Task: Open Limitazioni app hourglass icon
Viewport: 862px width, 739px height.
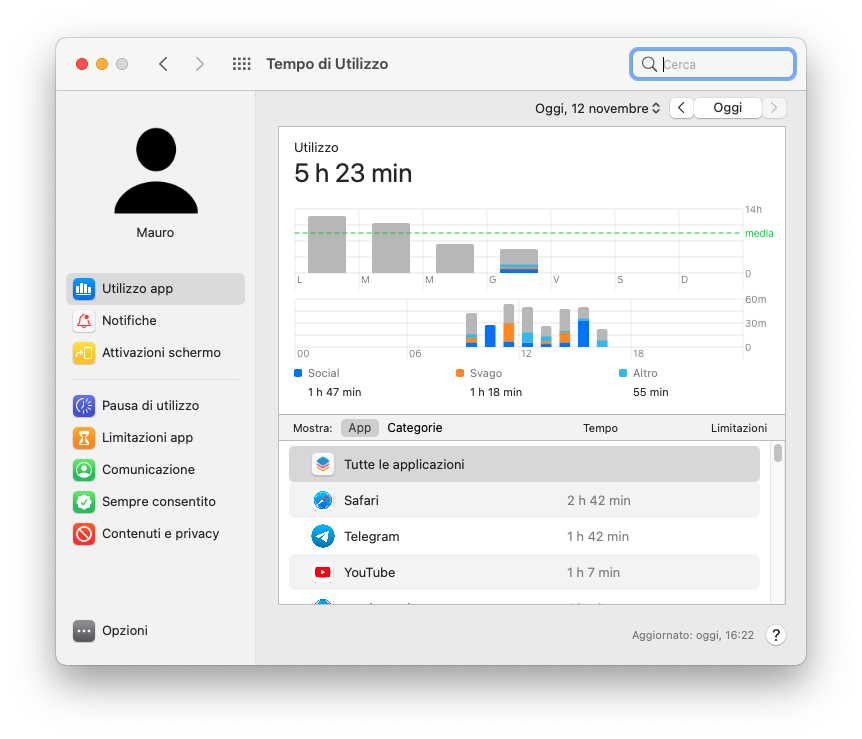Action: 84,438
